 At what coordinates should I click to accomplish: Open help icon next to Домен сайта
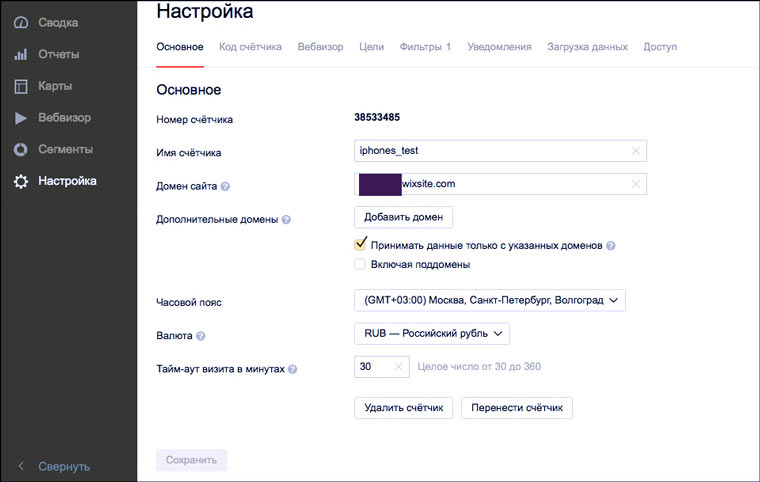click(225, 186)
